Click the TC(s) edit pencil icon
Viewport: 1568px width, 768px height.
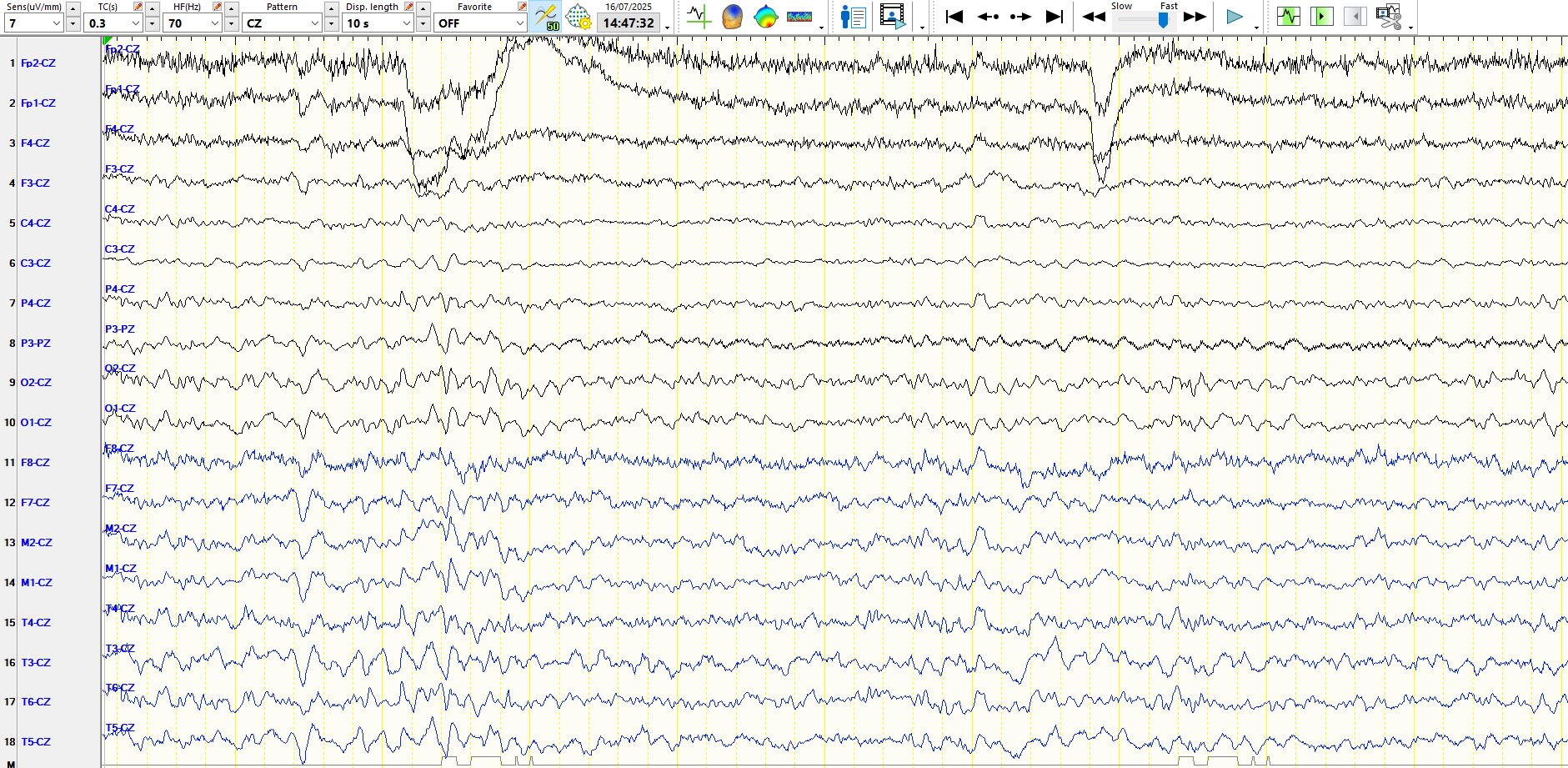pyautogui.click(x=138, y=7)
